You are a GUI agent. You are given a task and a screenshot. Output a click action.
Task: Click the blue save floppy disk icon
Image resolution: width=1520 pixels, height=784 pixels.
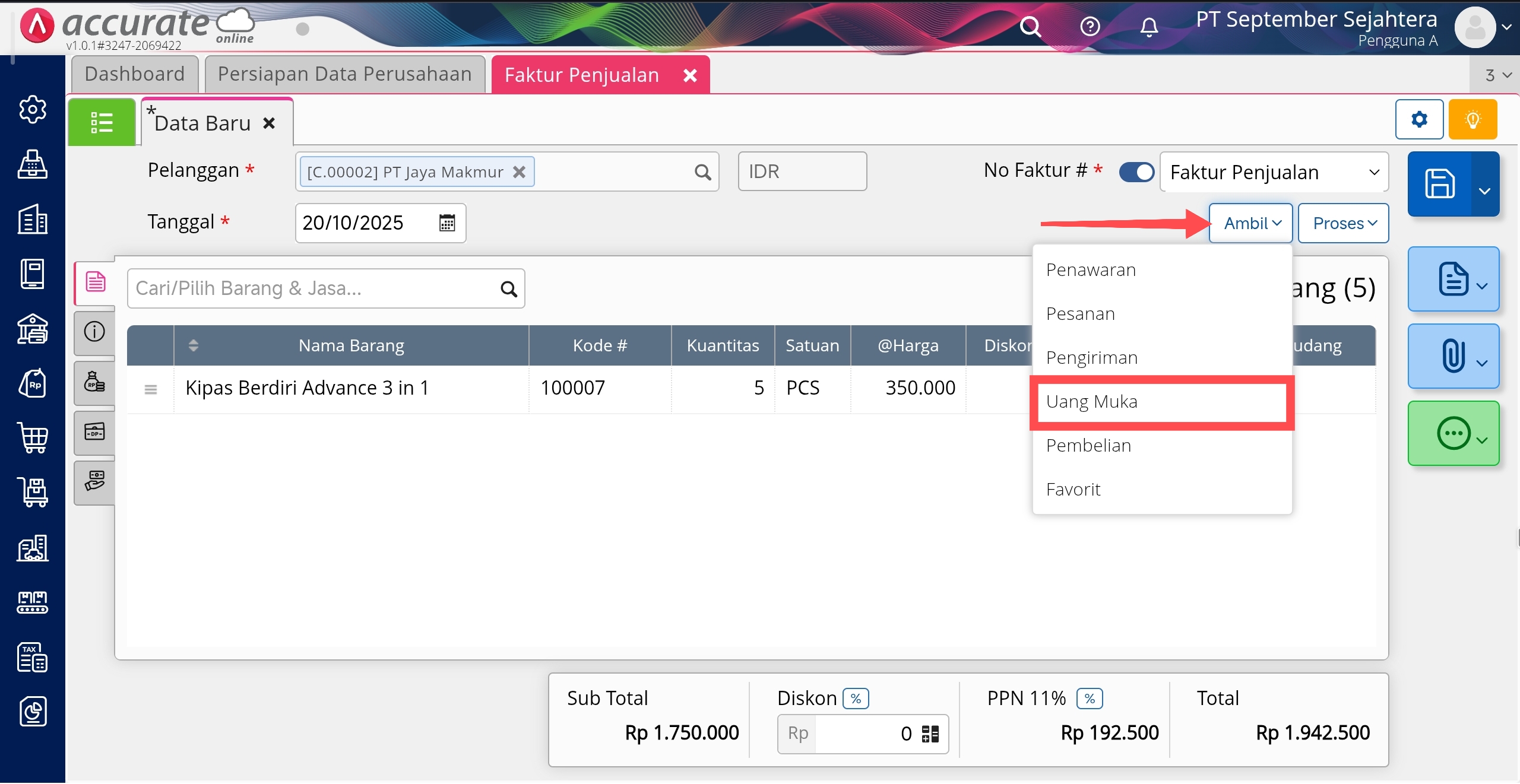point(1439,184)
